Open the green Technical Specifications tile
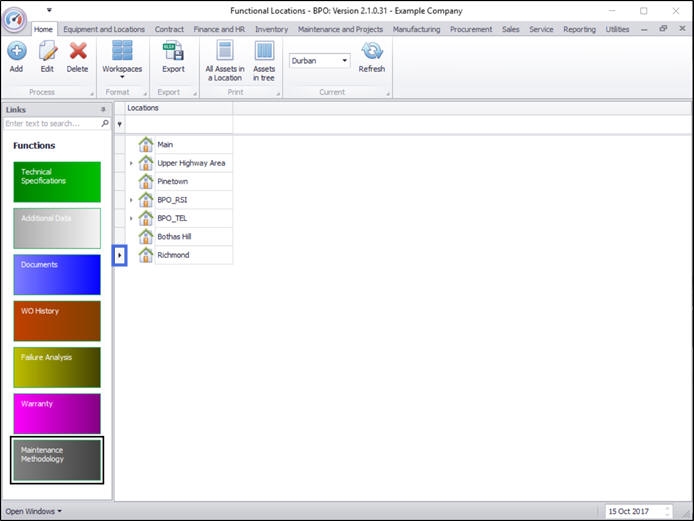This screenshot has height=521, width=694. 57,182
